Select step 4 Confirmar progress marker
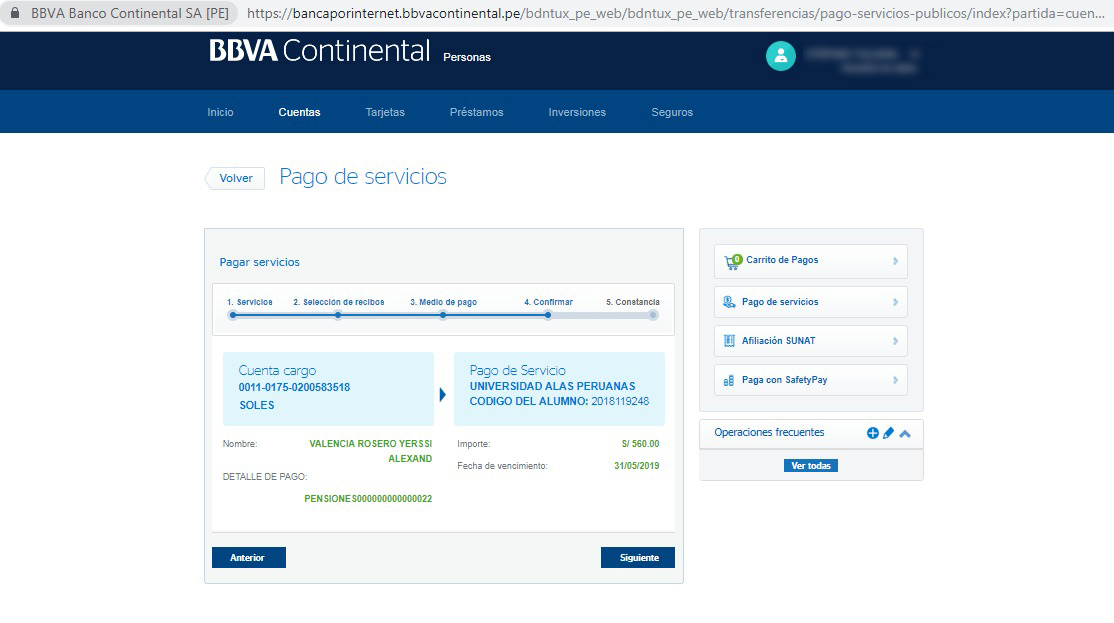Viewport: 1114px width, 623px height. [548, 315]
